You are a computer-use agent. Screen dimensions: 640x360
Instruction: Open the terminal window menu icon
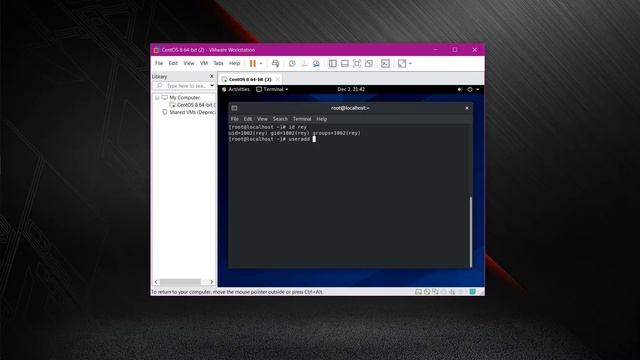[x=234, y=108]
